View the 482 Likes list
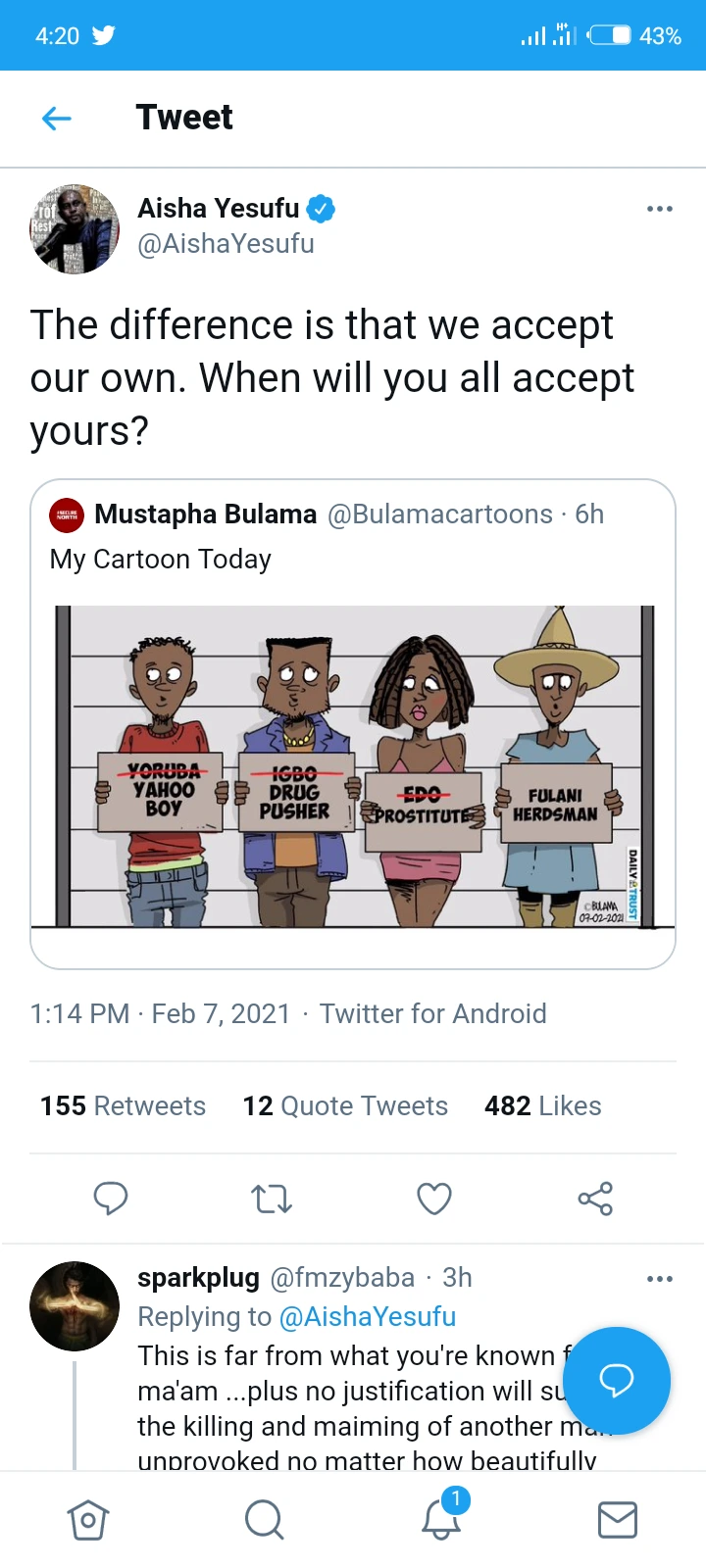 (542, 1106)
